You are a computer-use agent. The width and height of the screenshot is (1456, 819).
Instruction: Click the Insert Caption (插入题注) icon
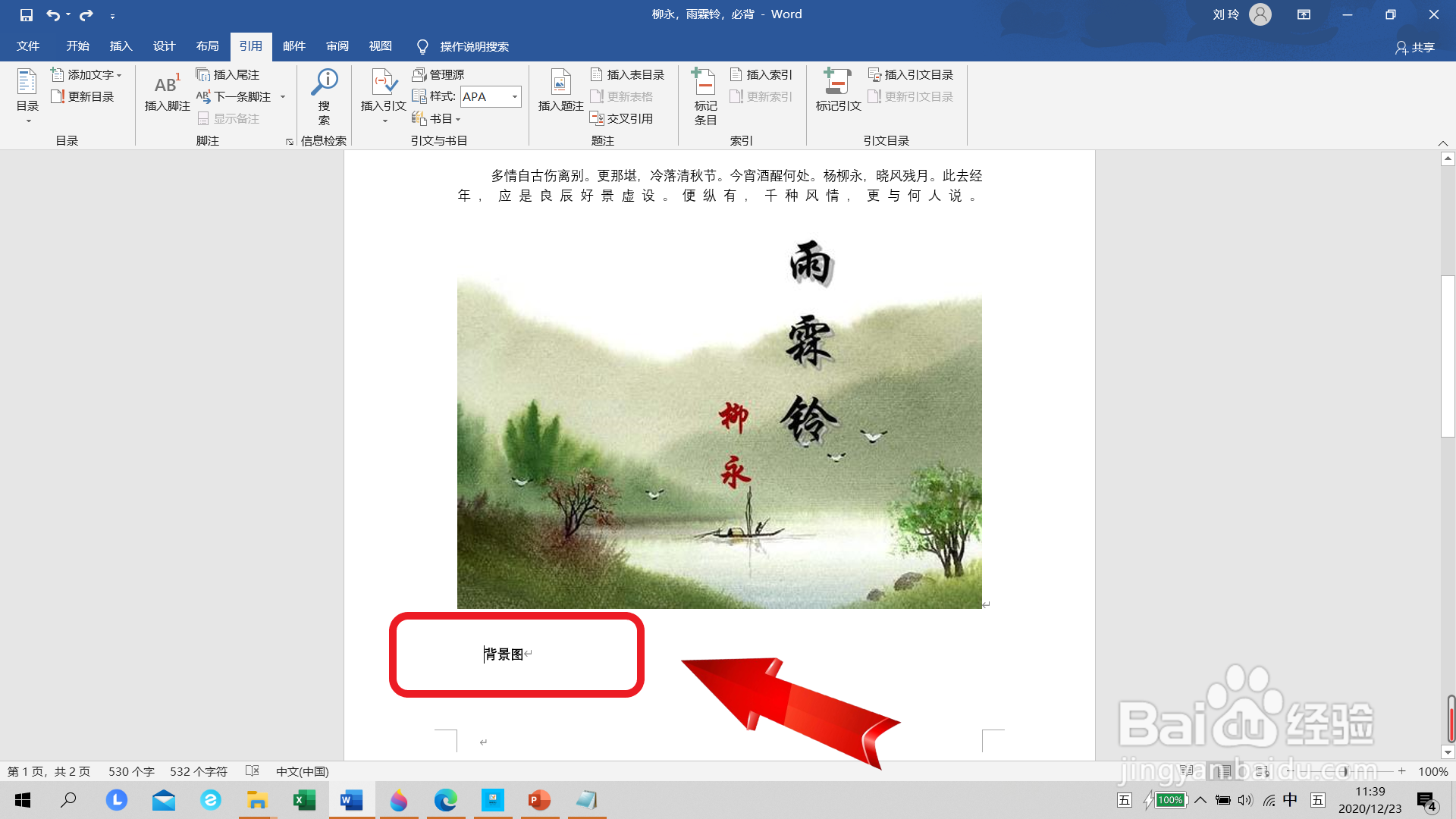[560, 86]
